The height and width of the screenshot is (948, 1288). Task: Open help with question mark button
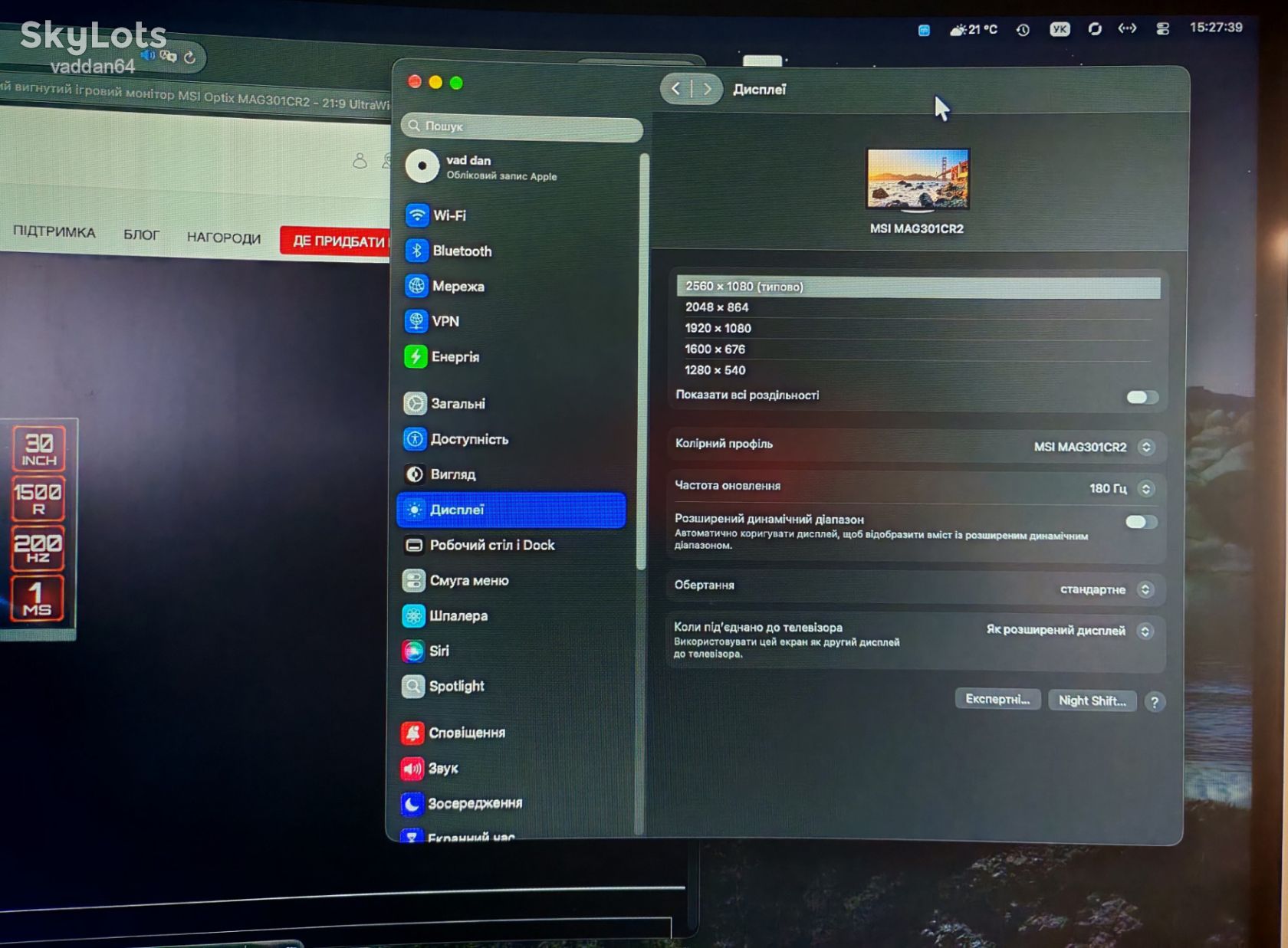click(1154, 702)
